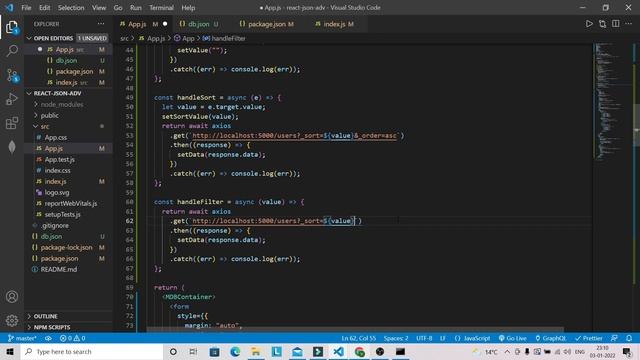Open Explorer Views and More Actions ellipsis
Screen dimensions: 640x360
pyautogui.click(x=101, y=24)
